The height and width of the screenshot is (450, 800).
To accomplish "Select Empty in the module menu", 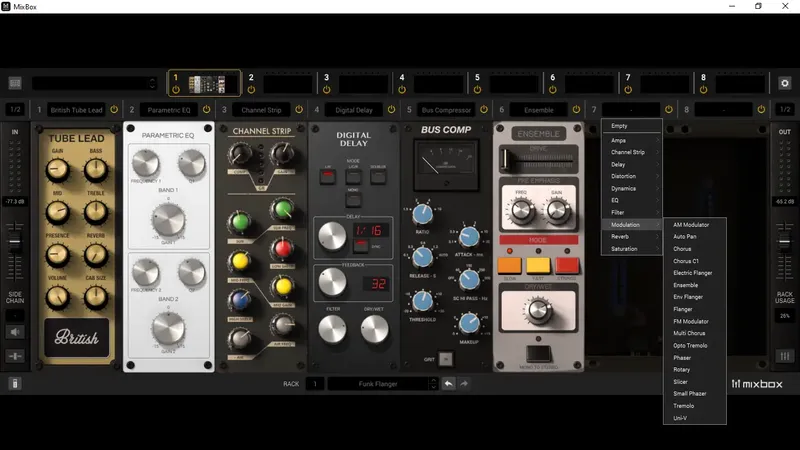I will pyautogui.click(x=632, y=126).
